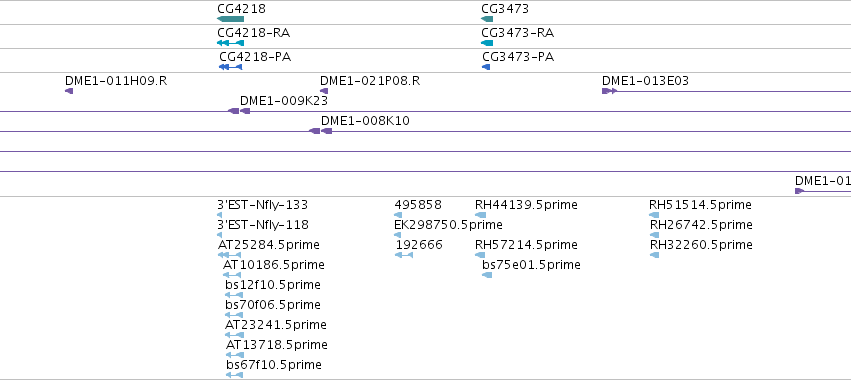Select the DME1-009K23 feature arrows
Viewport: 851px width, 380px height.
pos(239,111)
